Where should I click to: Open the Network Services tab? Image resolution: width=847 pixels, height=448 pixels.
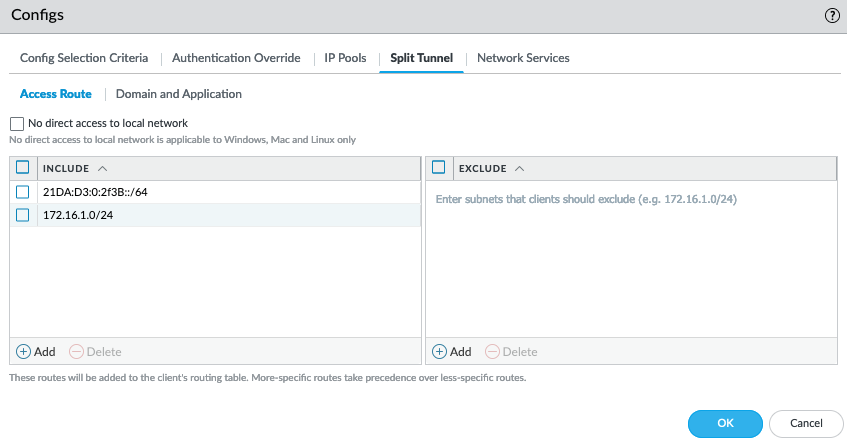(x=523, y=58)
